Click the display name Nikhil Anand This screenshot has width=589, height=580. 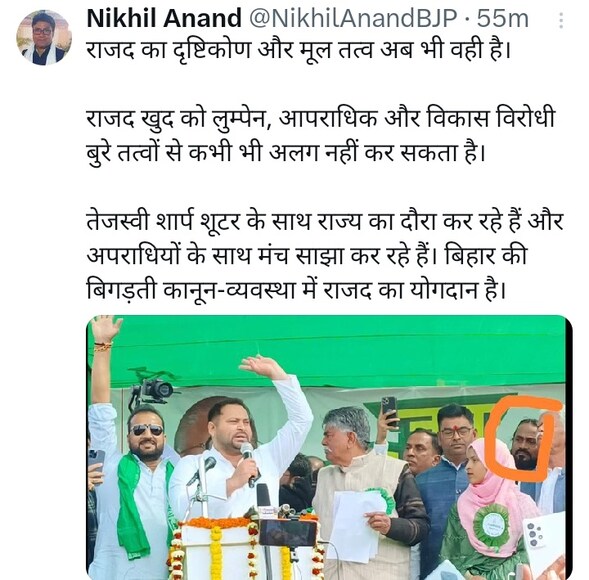tap(164, 18)
